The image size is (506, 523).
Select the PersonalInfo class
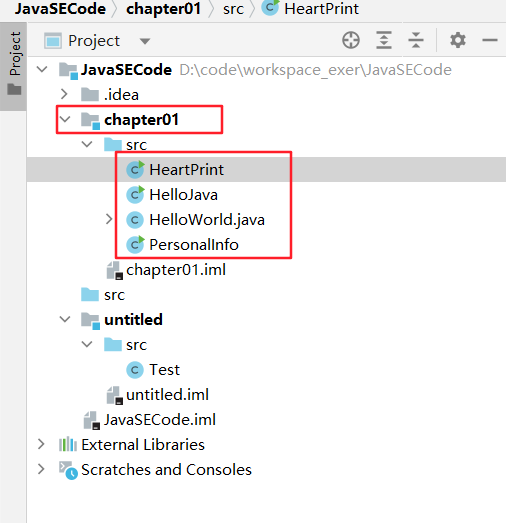point(182,244)
